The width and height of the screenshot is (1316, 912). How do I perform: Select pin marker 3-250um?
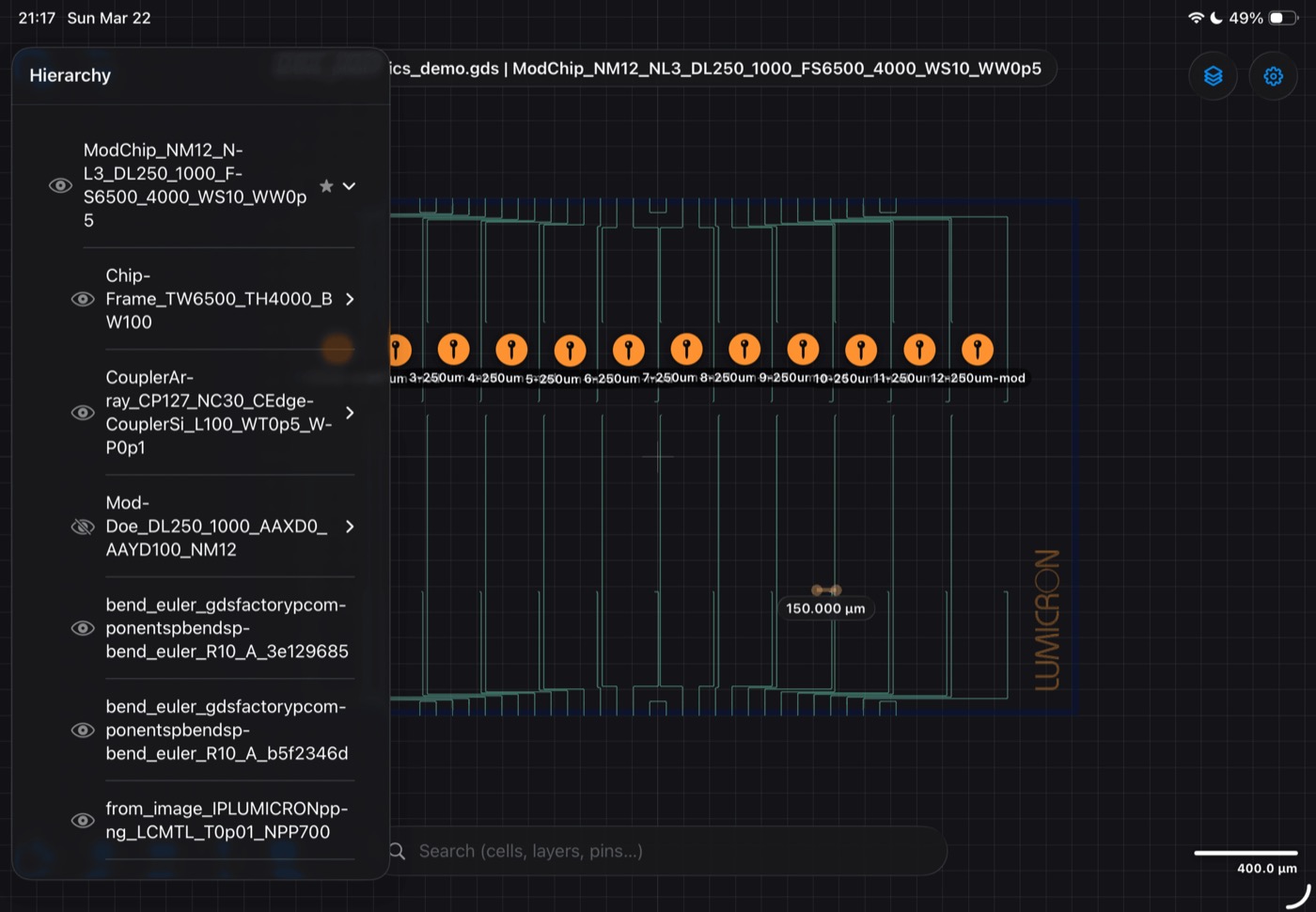click(x=454, y=350)
